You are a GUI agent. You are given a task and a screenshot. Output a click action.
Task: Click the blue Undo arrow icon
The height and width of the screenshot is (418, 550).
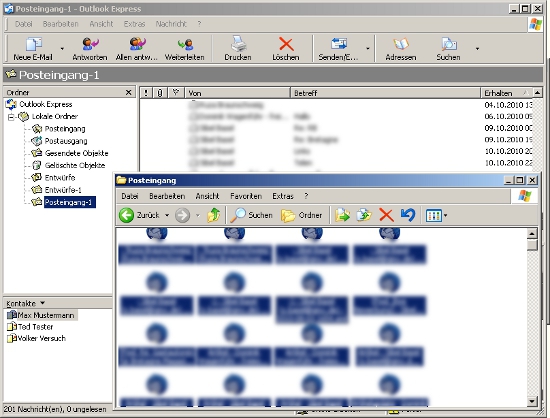coord(408,215)
